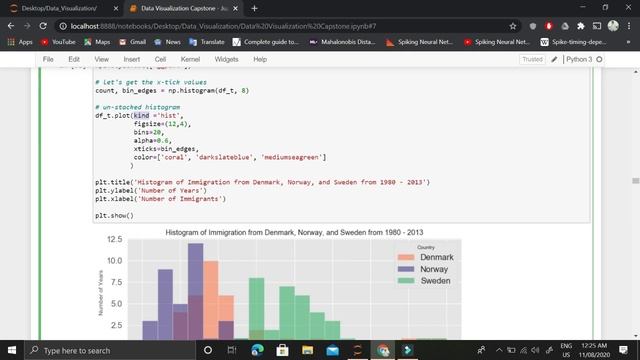Viewport: 640px width, 360px height.
Task: Open the Widgets menu
Action: [226, 59]
